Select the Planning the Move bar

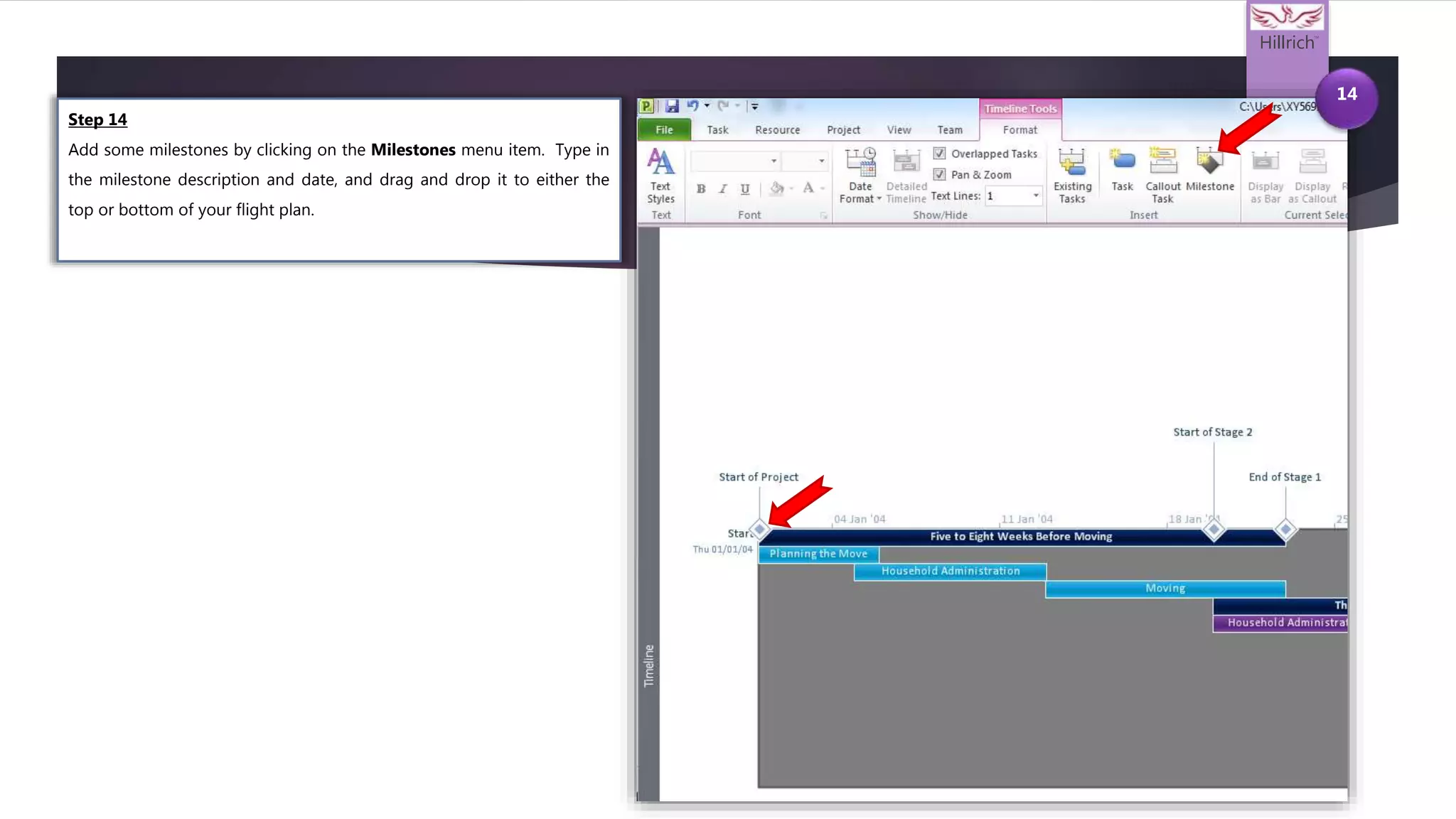tap(818, 554)
